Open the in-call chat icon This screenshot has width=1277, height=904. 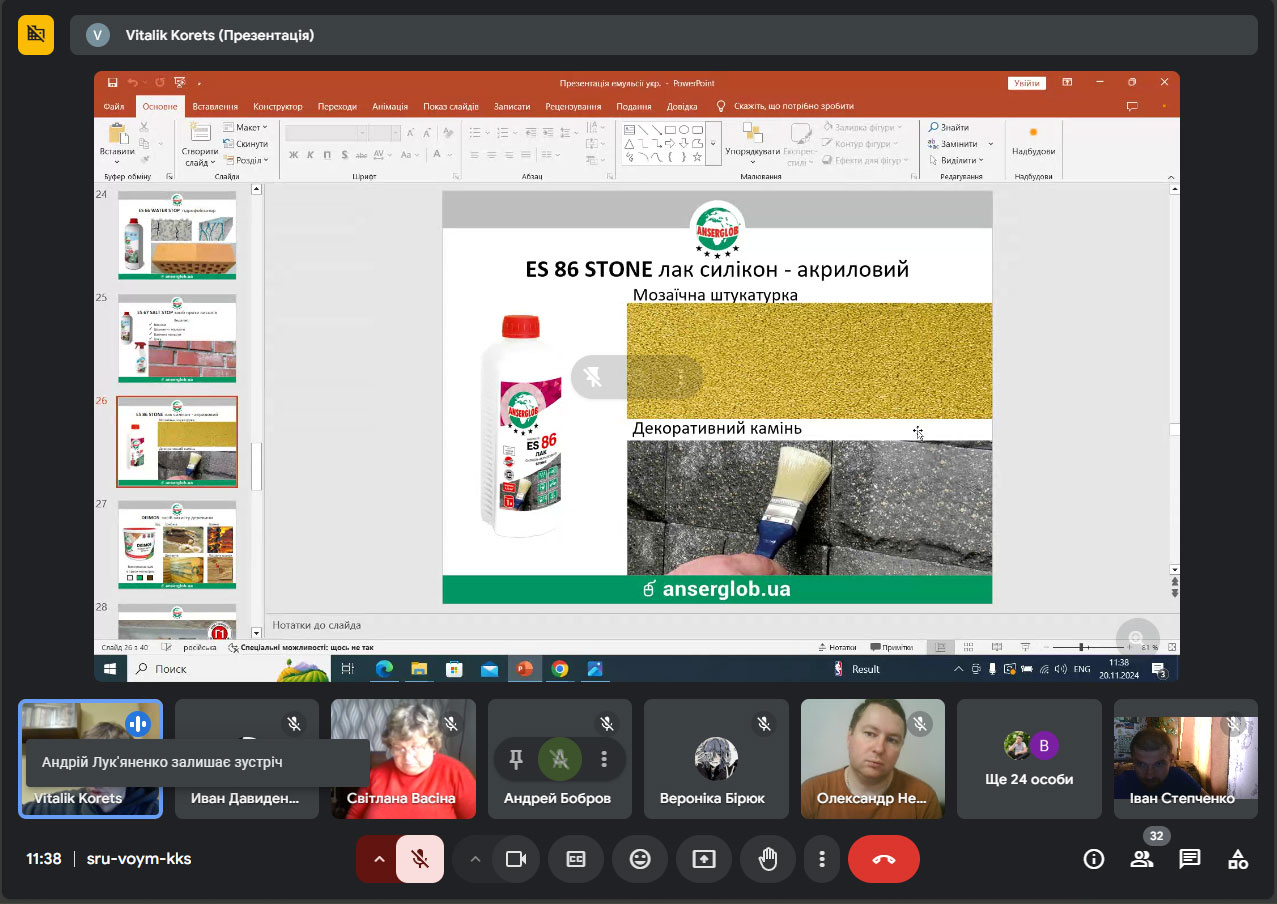(1190, 859)
